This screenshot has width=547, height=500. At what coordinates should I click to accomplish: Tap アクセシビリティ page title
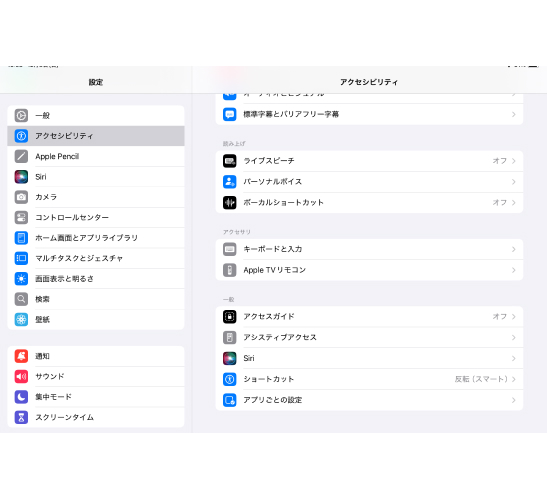[369, 82]
